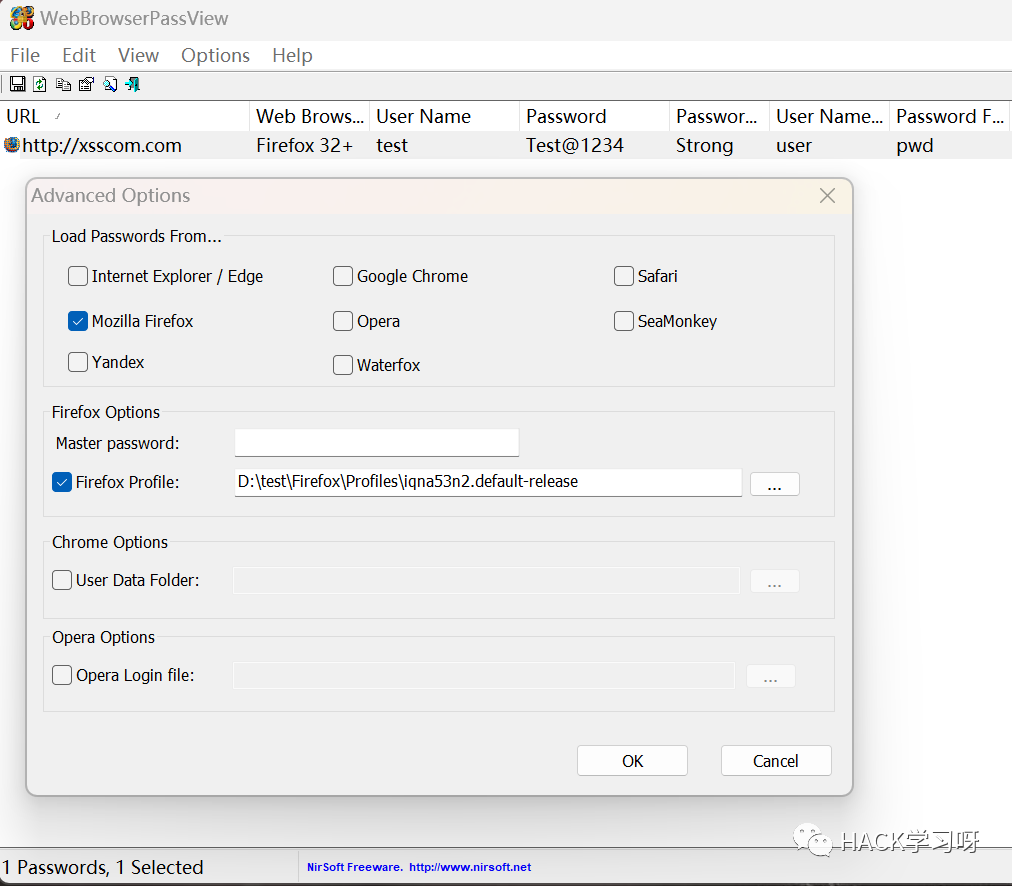Click the 'Firefox 32+' cell
1012x886 pixels.
tap(305, 145)
